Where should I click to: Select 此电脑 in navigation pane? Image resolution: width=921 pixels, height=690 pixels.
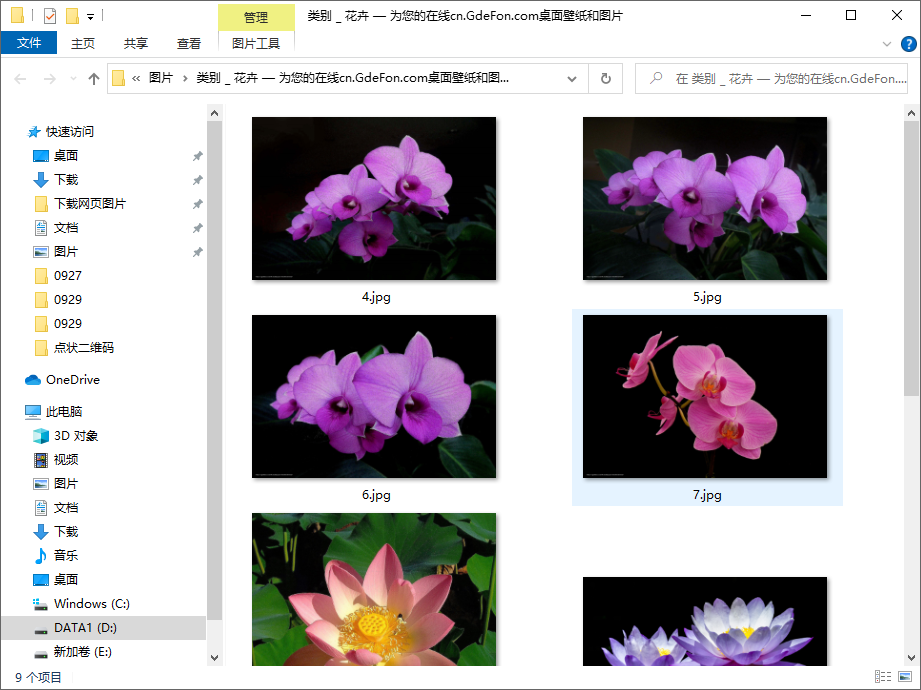tap(64, 412)
